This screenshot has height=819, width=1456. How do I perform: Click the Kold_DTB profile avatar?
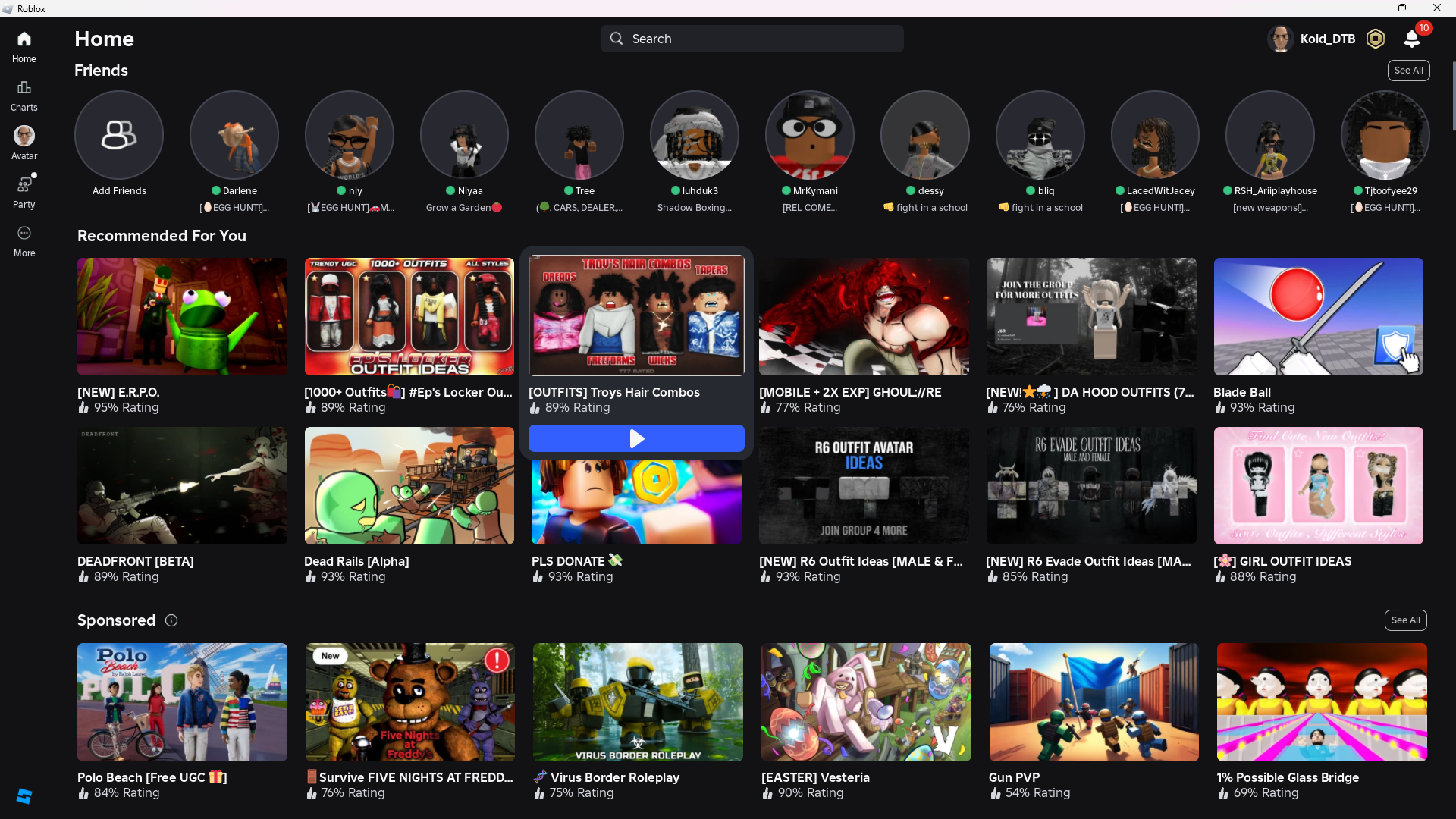[x=1281, y=39]
